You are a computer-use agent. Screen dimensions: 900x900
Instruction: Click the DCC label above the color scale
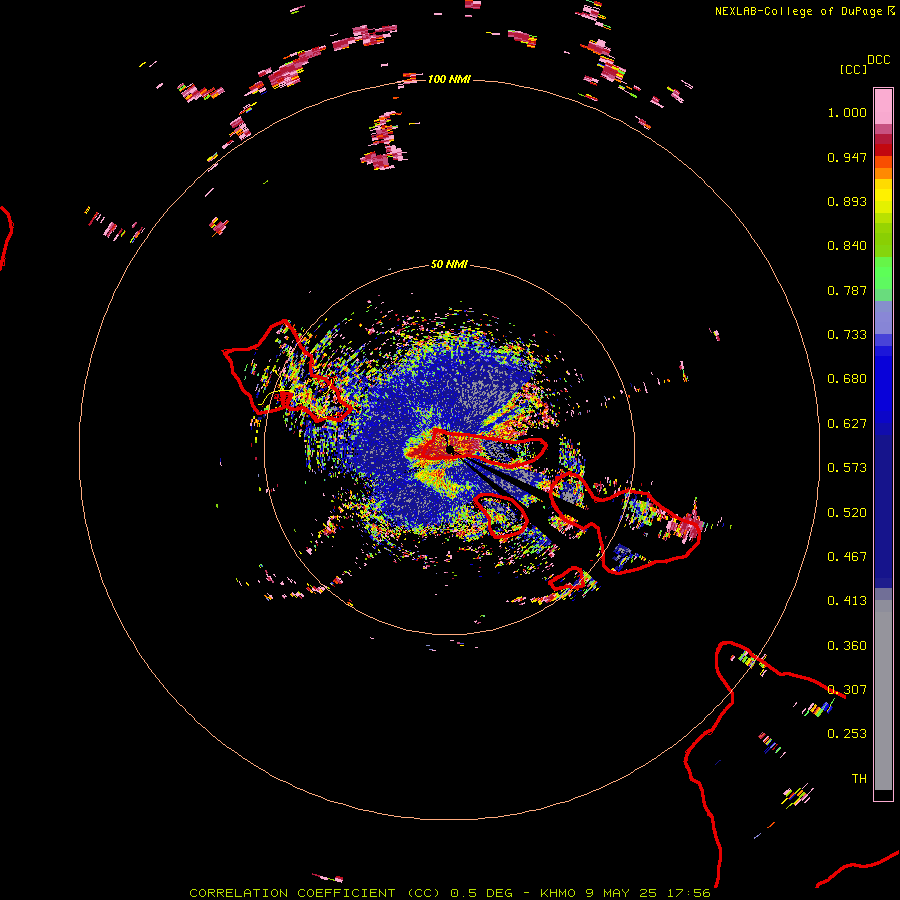point(878,60)
